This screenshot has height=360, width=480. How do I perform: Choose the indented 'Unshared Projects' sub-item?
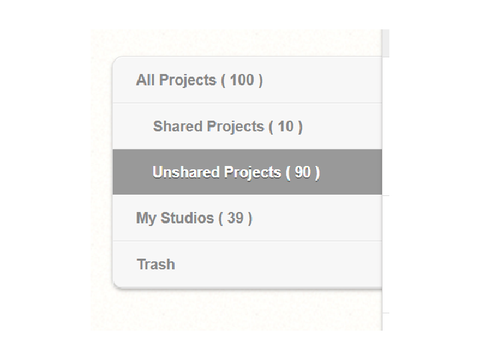coord(217,172)
